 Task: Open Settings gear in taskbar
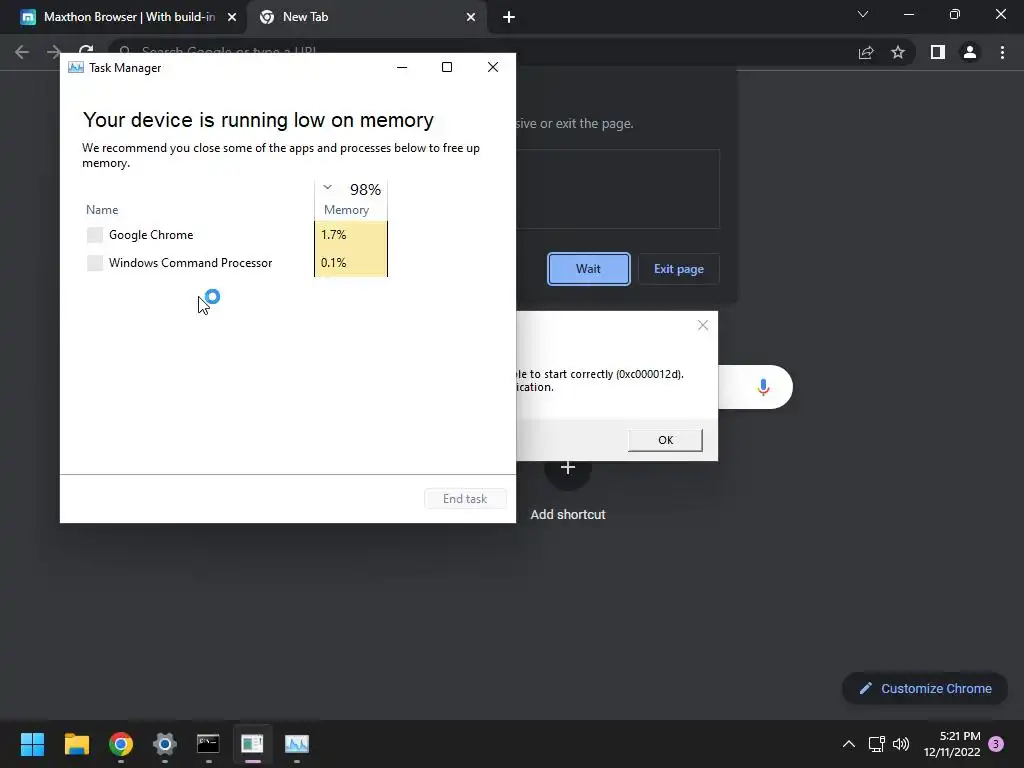tap(165, 744)
